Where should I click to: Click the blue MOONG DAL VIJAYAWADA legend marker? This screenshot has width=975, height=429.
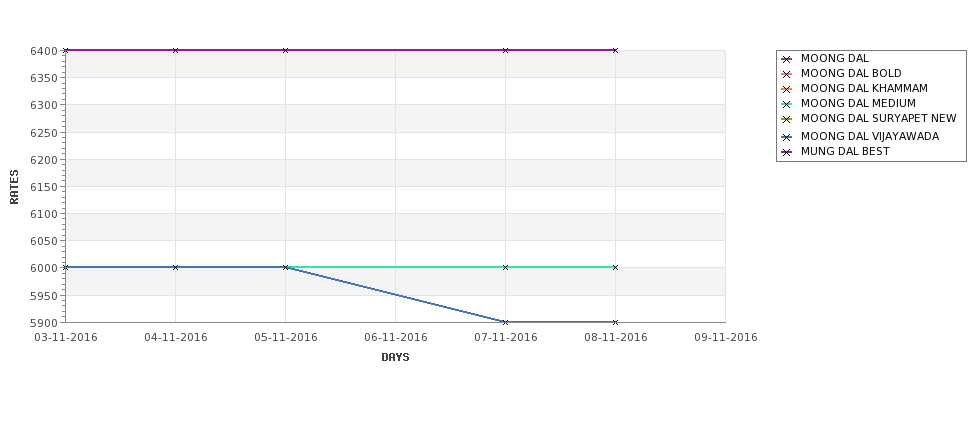(787, 137)
